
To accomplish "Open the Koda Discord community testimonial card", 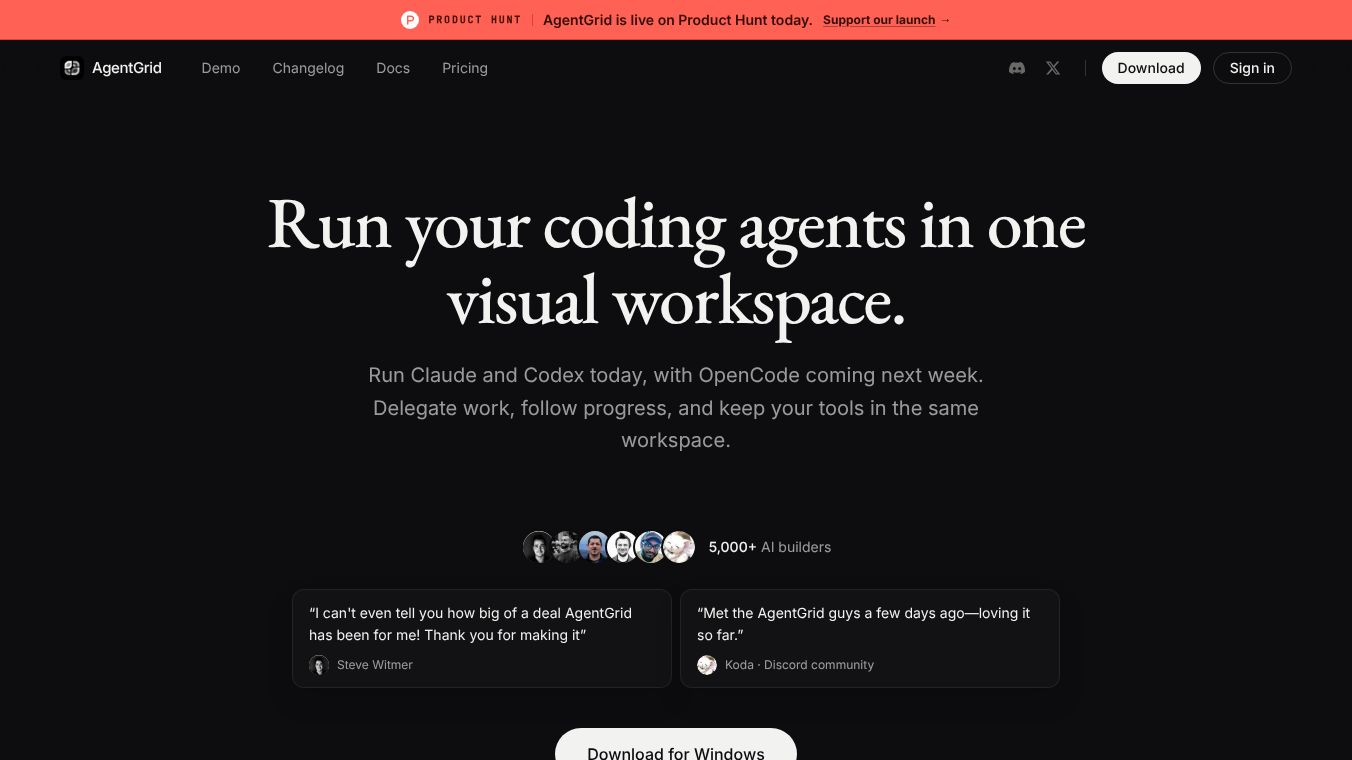I will [x=870, y=638].
